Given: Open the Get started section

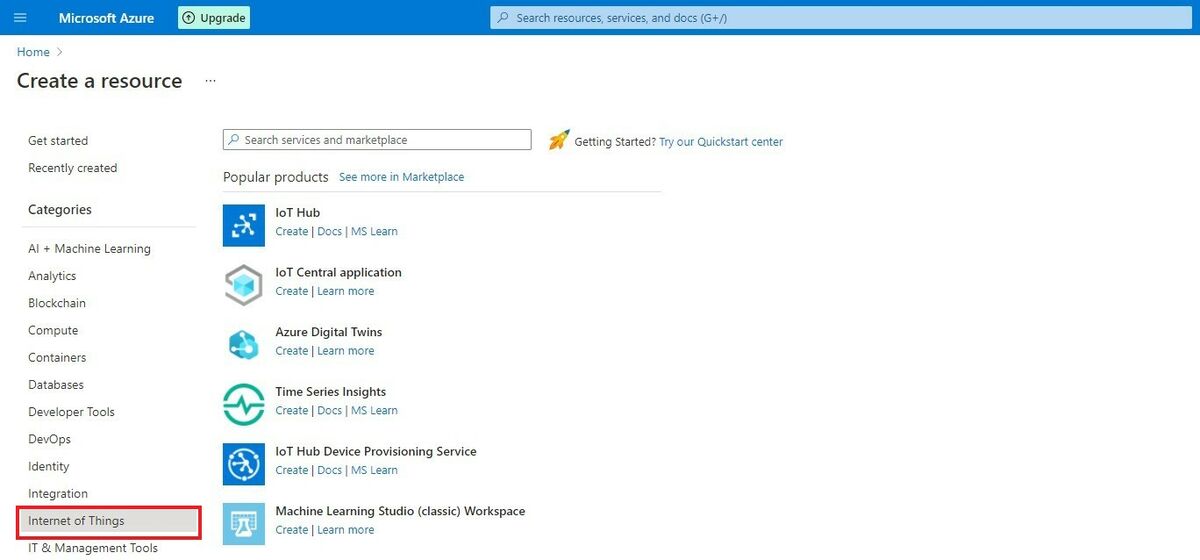Looking at the screenshot, I should coord(58,141).
